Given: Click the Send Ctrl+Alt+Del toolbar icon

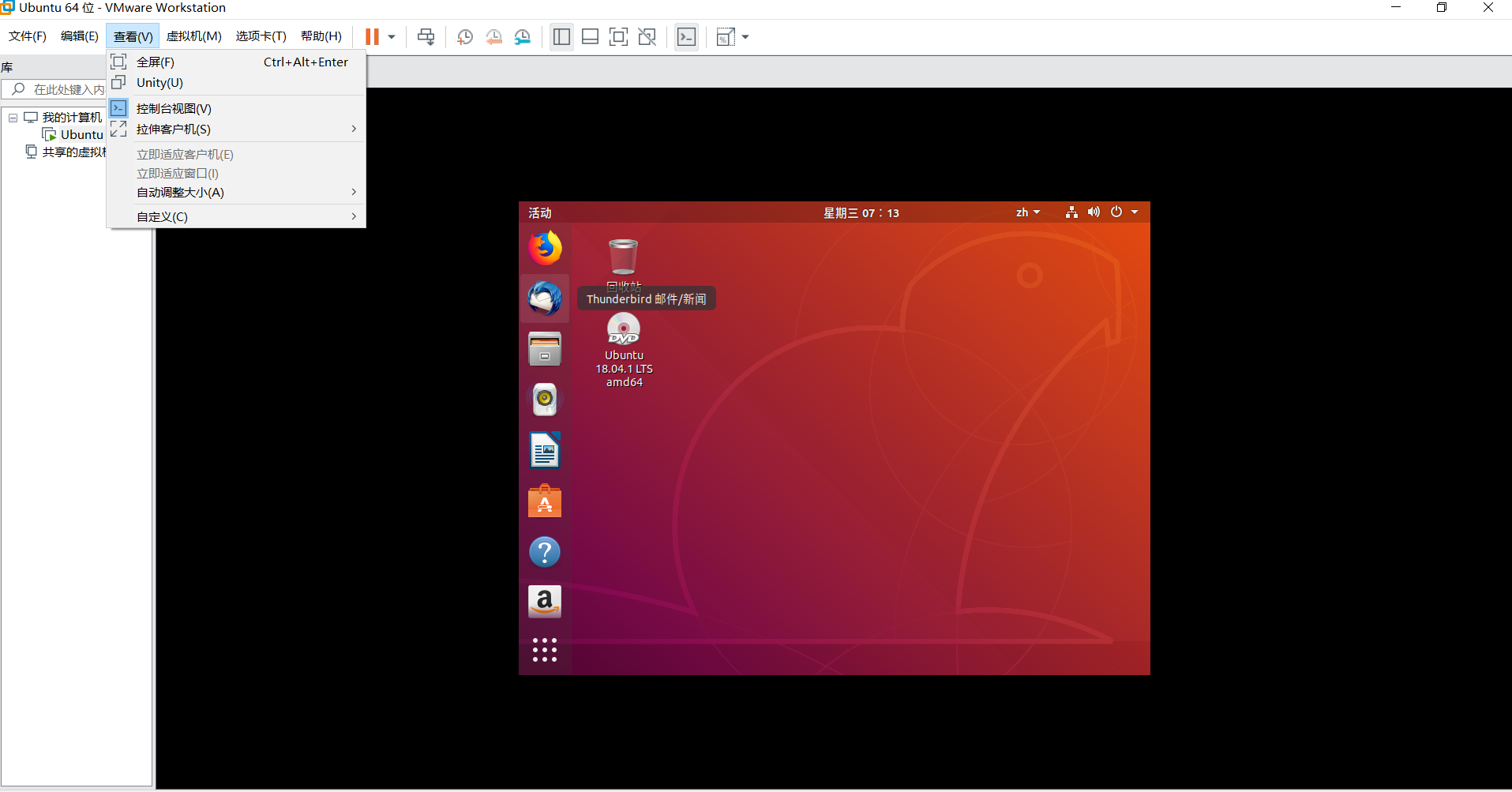Looking at the screenshot, I should pyautogui.click(x=426, y=37).
